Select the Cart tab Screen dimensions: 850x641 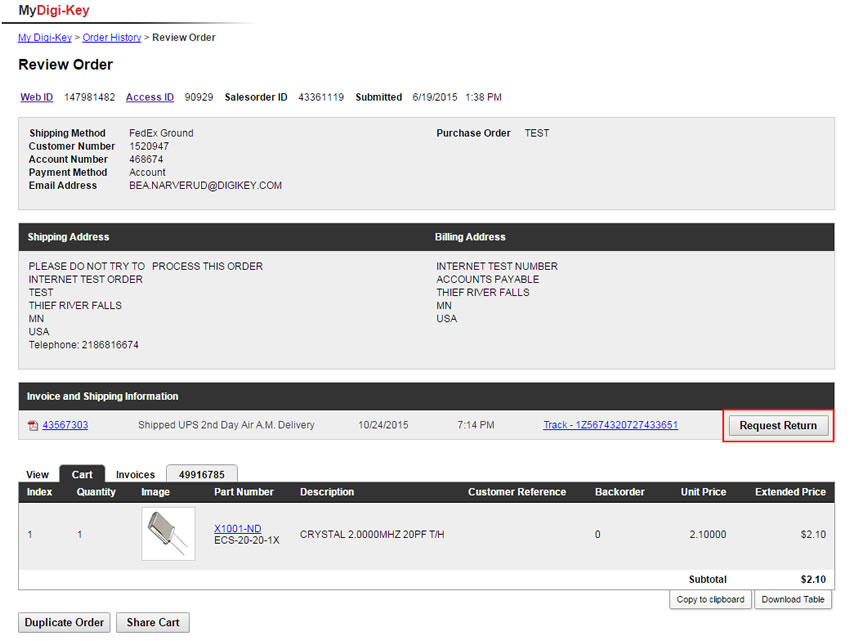tap(82, 475)
